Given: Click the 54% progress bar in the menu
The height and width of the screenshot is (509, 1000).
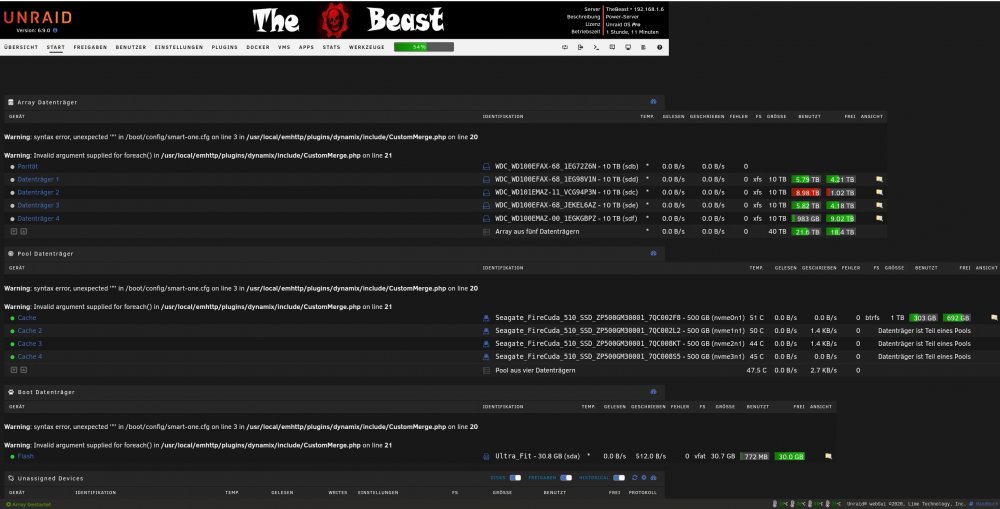Looking at the screenshot, I should pos(423,47).
